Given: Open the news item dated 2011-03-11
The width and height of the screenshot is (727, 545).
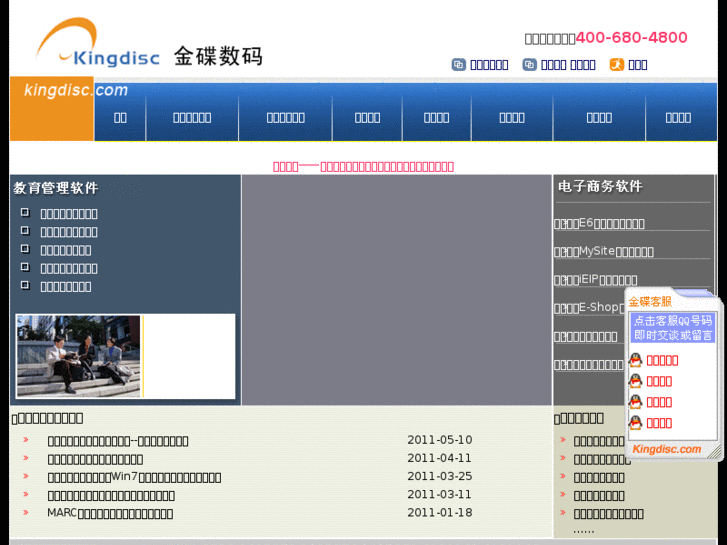Looking at the screenshot, I should tap(111, 495).
